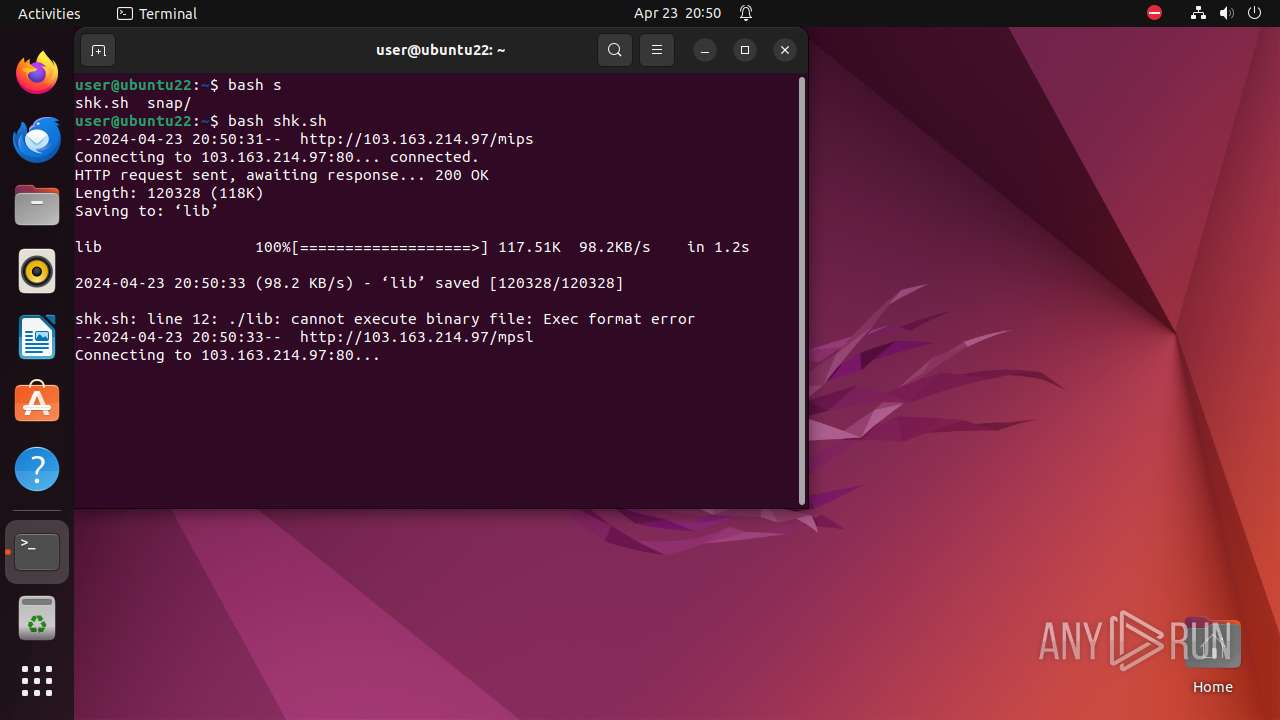Click the 'shk.sh snap/' completion line
The width and height of the screenshot is (1280, 720).
coord(133,103)
